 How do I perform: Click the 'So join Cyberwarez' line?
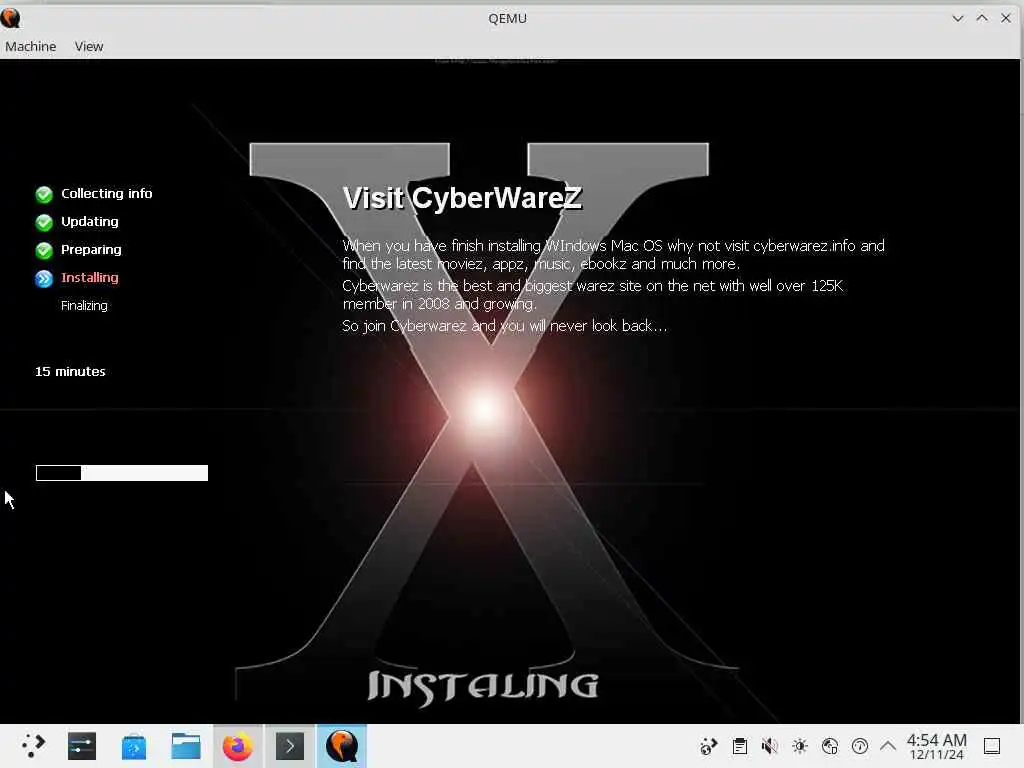point(504,326)
